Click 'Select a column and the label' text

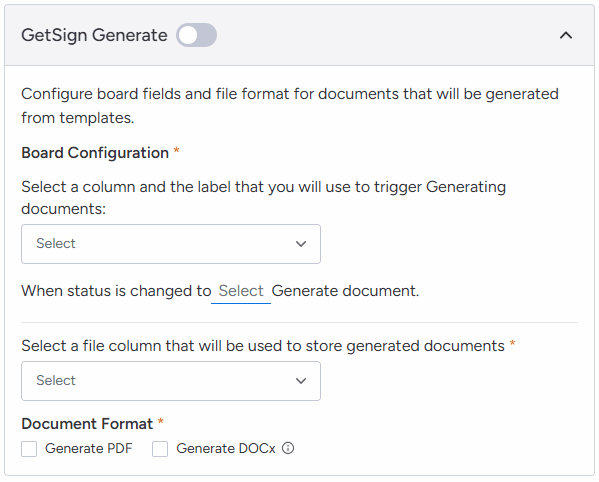pyautogui.click(x=264, y=198)
